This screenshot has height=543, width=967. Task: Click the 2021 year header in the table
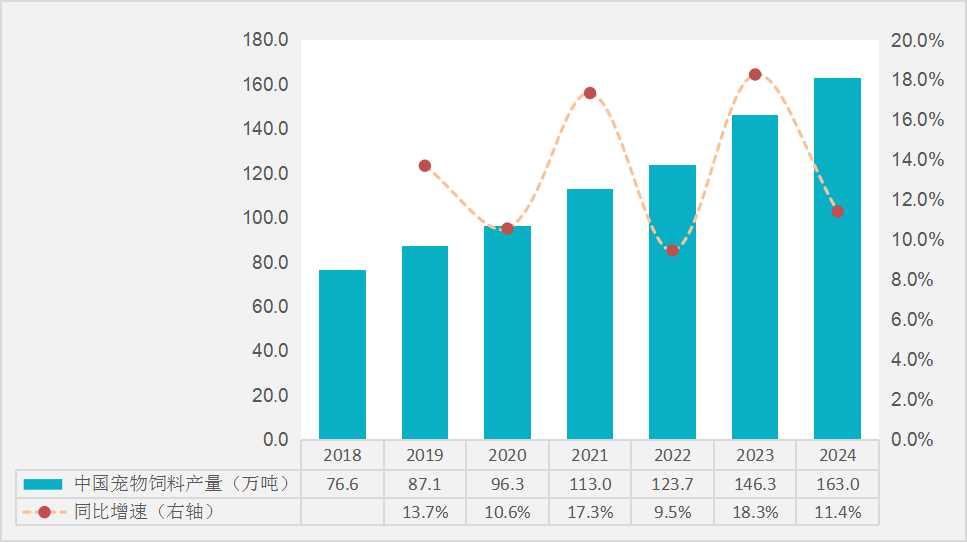590,455
